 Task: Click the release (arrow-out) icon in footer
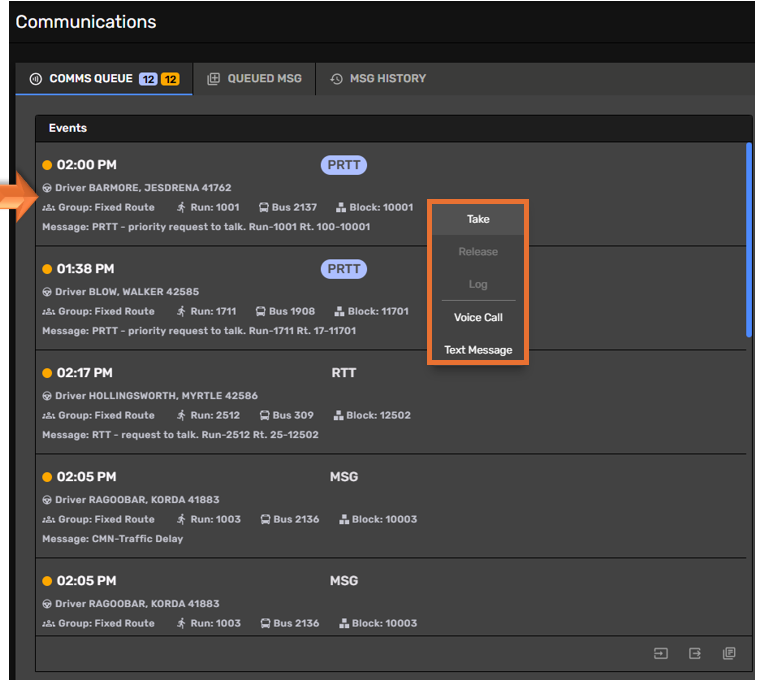tap(695, 653)
